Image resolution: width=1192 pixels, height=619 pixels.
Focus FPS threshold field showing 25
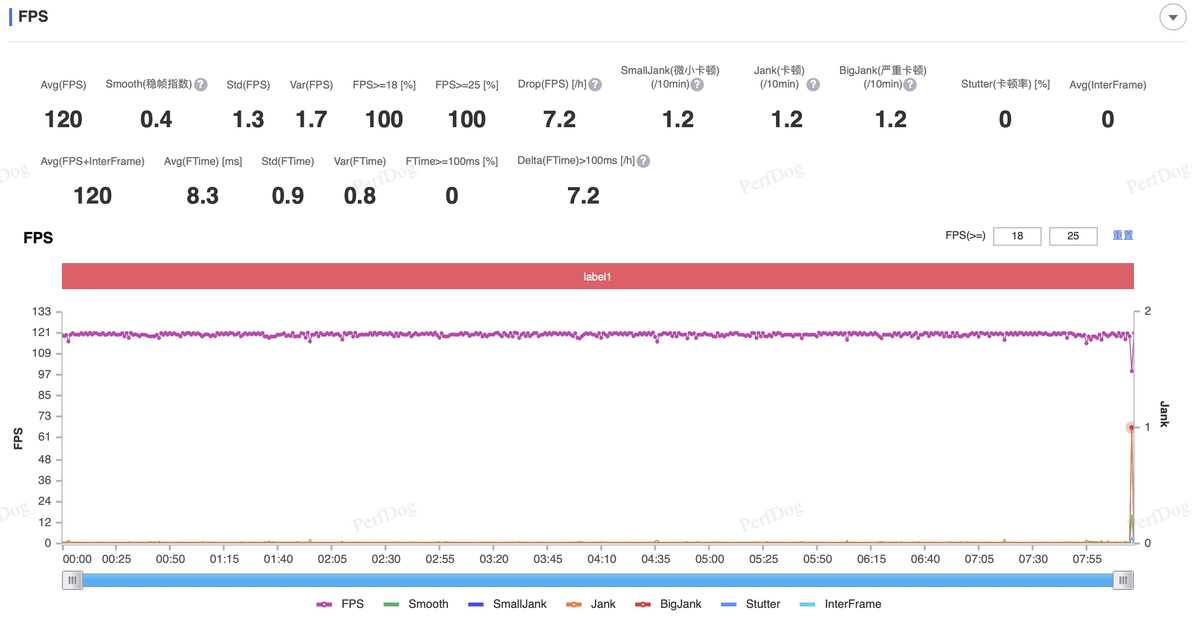pos(1073,236)
